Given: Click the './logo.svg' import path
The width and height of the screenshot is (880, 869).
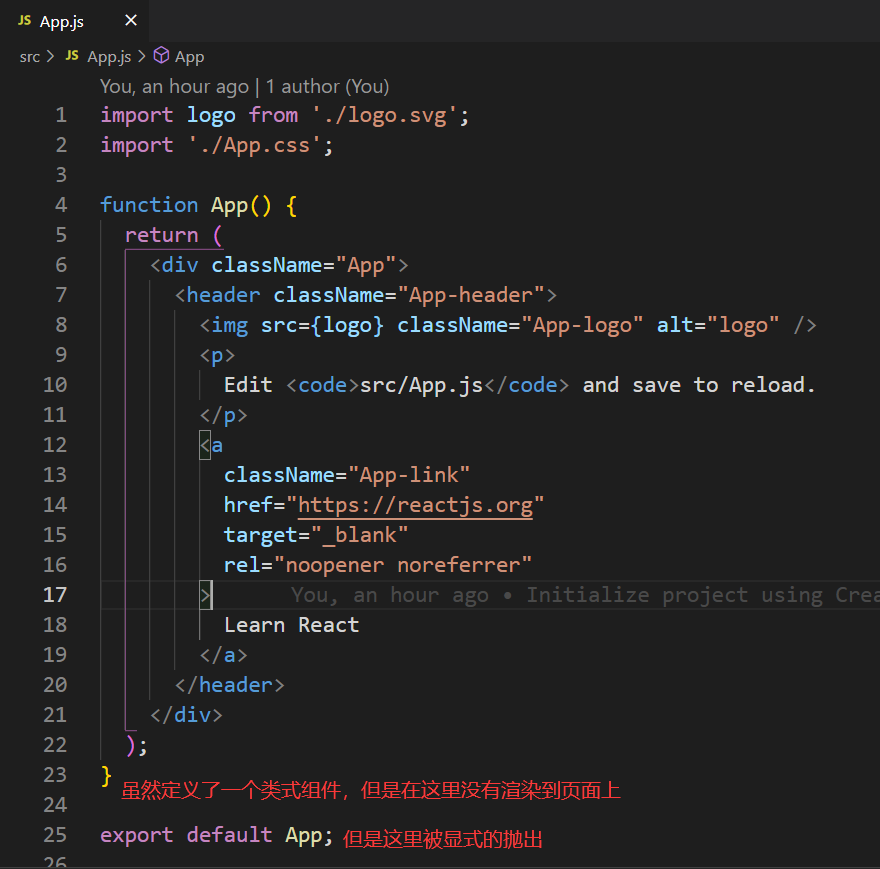Looking at the screenshot, I should (385, 115).
